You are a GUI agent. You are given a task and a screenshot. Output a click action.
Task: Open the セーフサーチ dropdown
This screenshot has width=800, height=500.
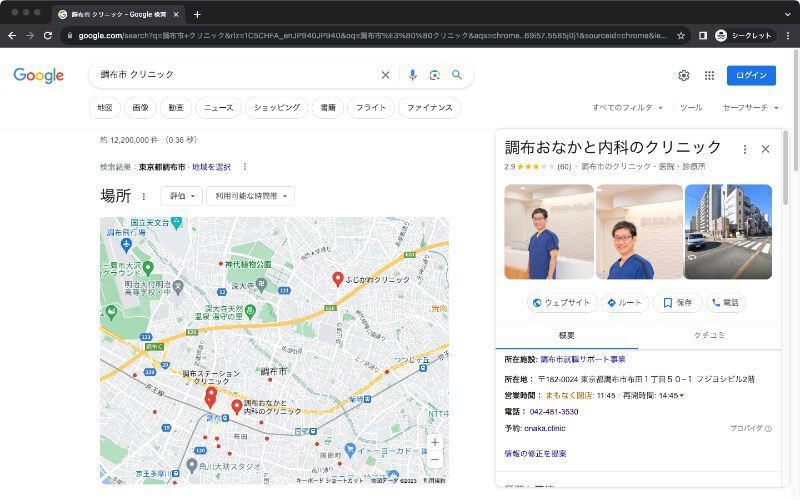[750, 107]
